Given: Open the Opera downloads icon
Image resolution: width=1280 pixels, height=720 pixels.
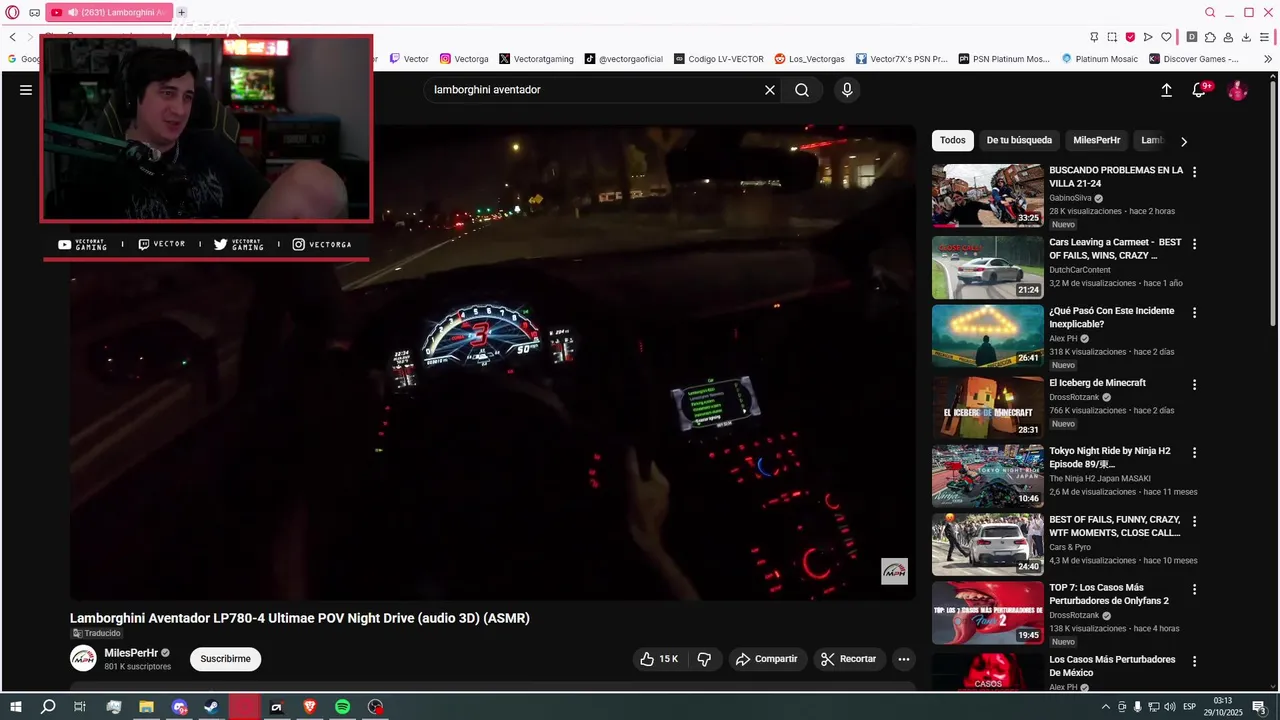Looking at the screenshot, I should pyautogui.click(x=1246, y=37).
